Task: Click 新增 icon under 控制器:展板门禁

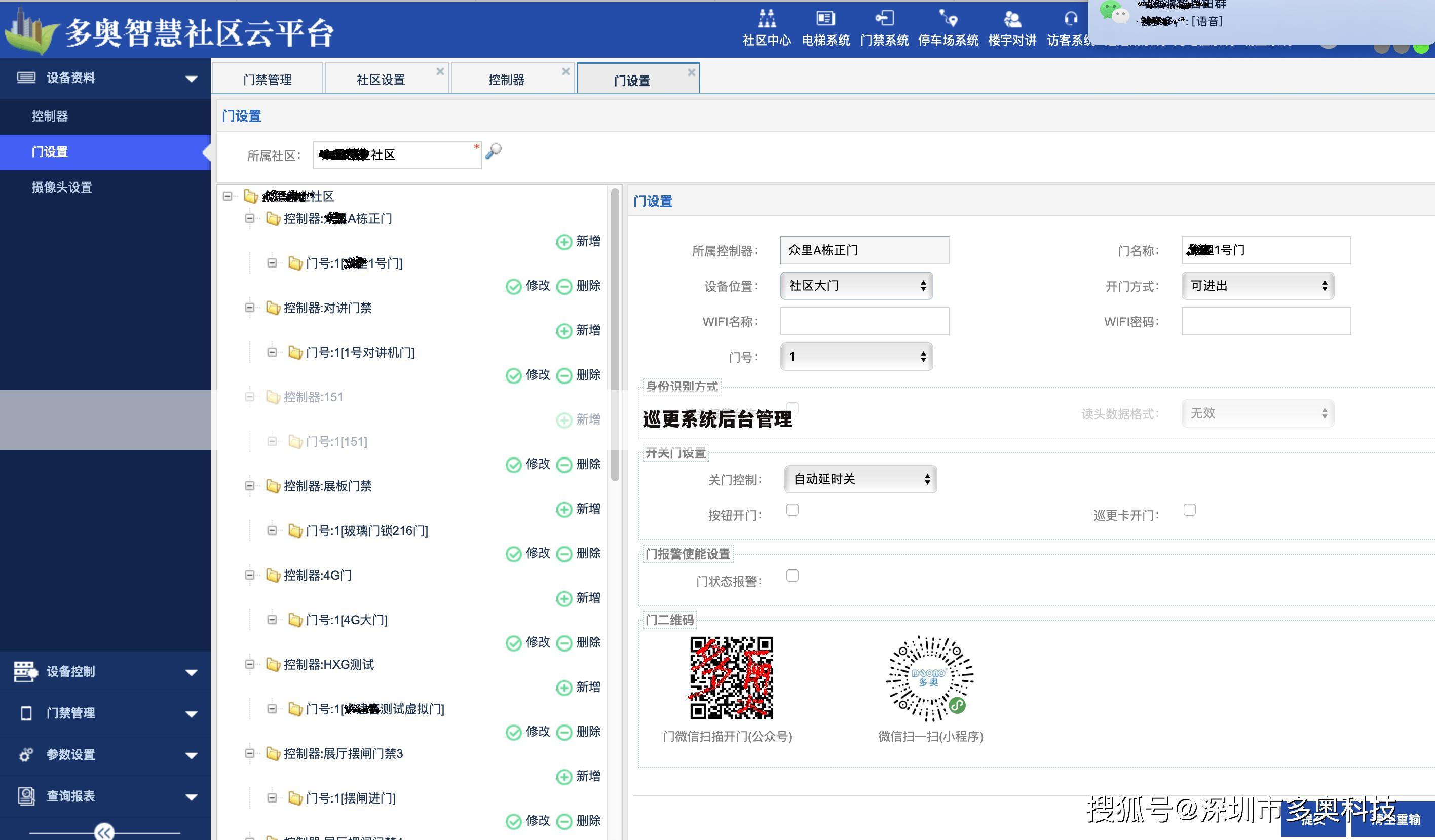Action: pyautogui.click(x=564, y=509)
